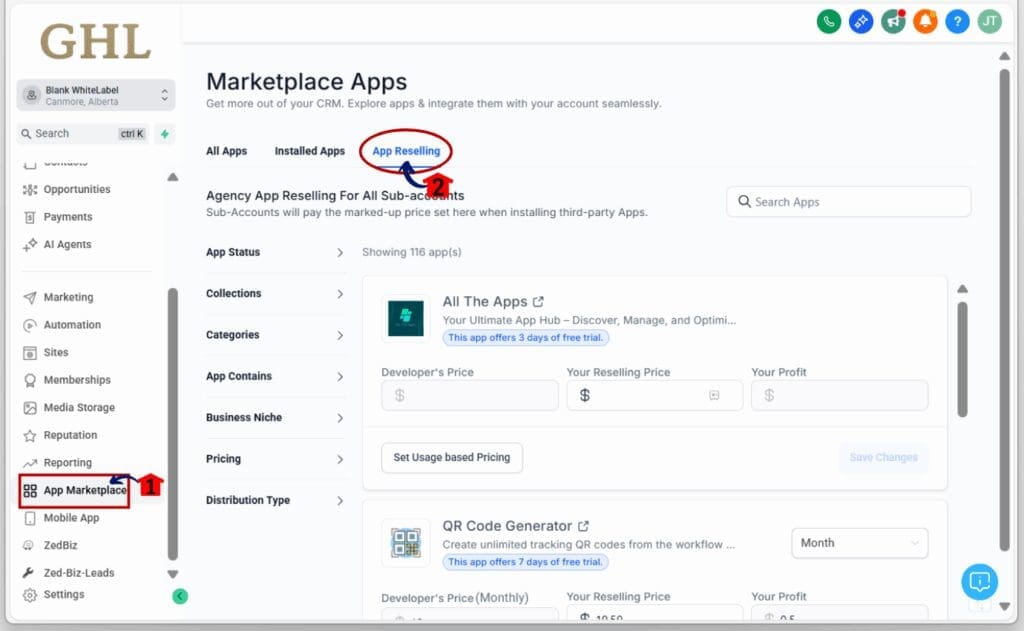Open the JT user avatar
Screen dimensions: 1024x631
[x=989, y=21]
